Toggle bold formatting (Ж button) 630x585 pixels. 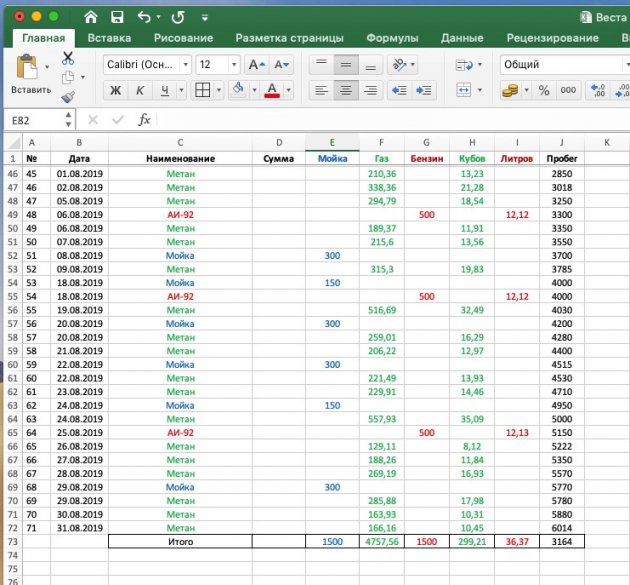pos(115,90)
